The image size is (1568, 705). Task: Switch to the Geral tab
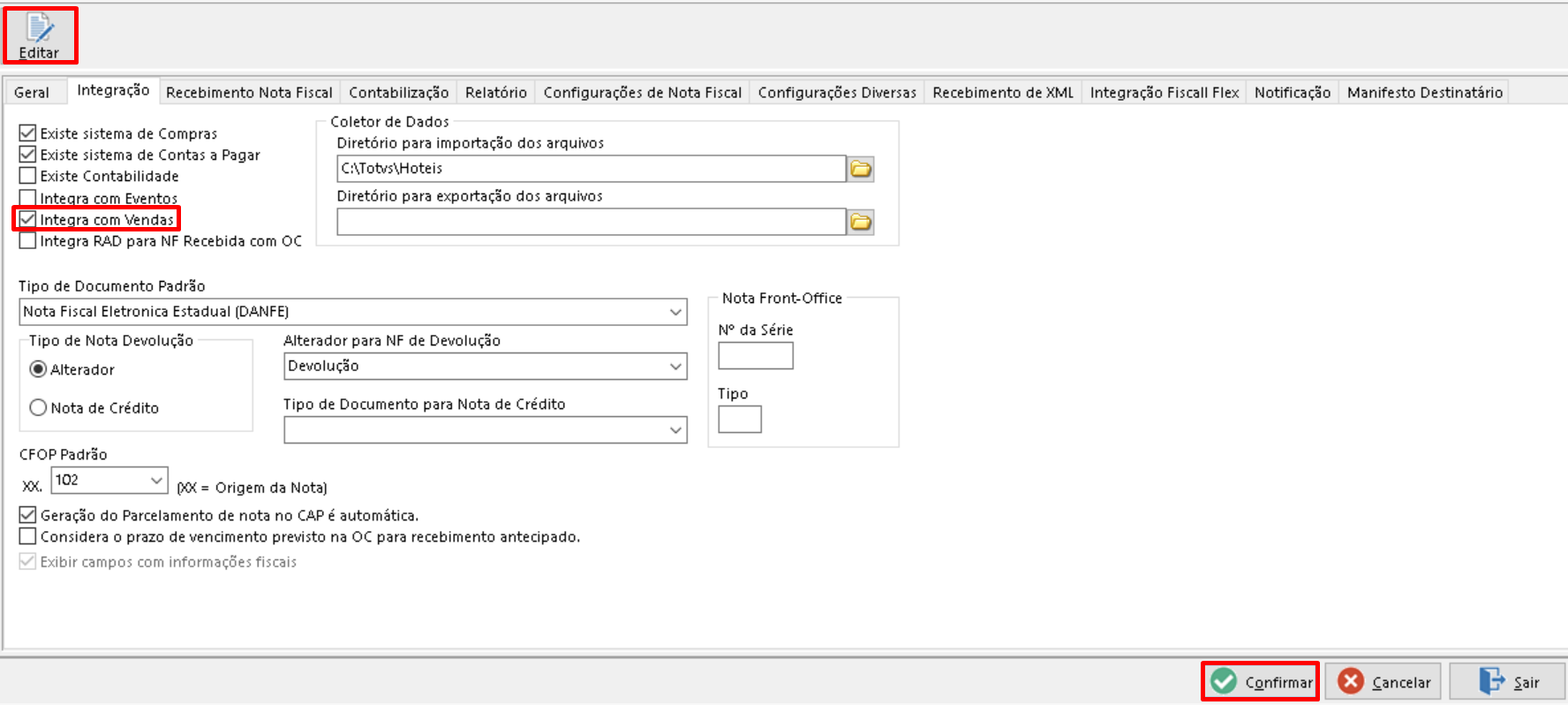point(32,93)
